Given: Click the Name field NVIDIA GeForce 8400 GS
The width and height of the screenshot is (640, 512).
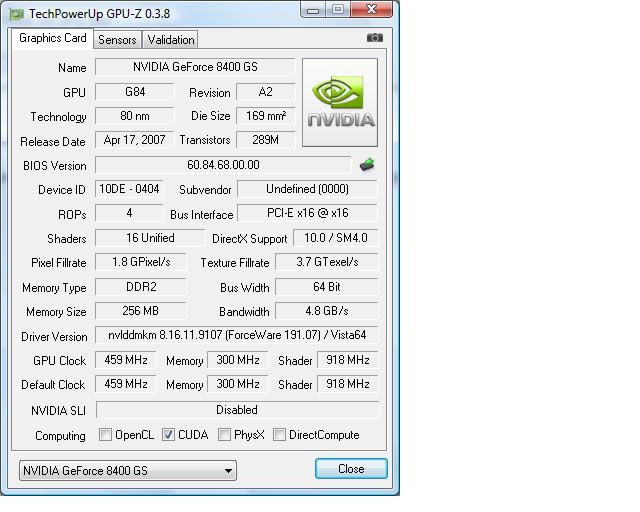Looking at the screenshot, I should click(x=195, y=67).
